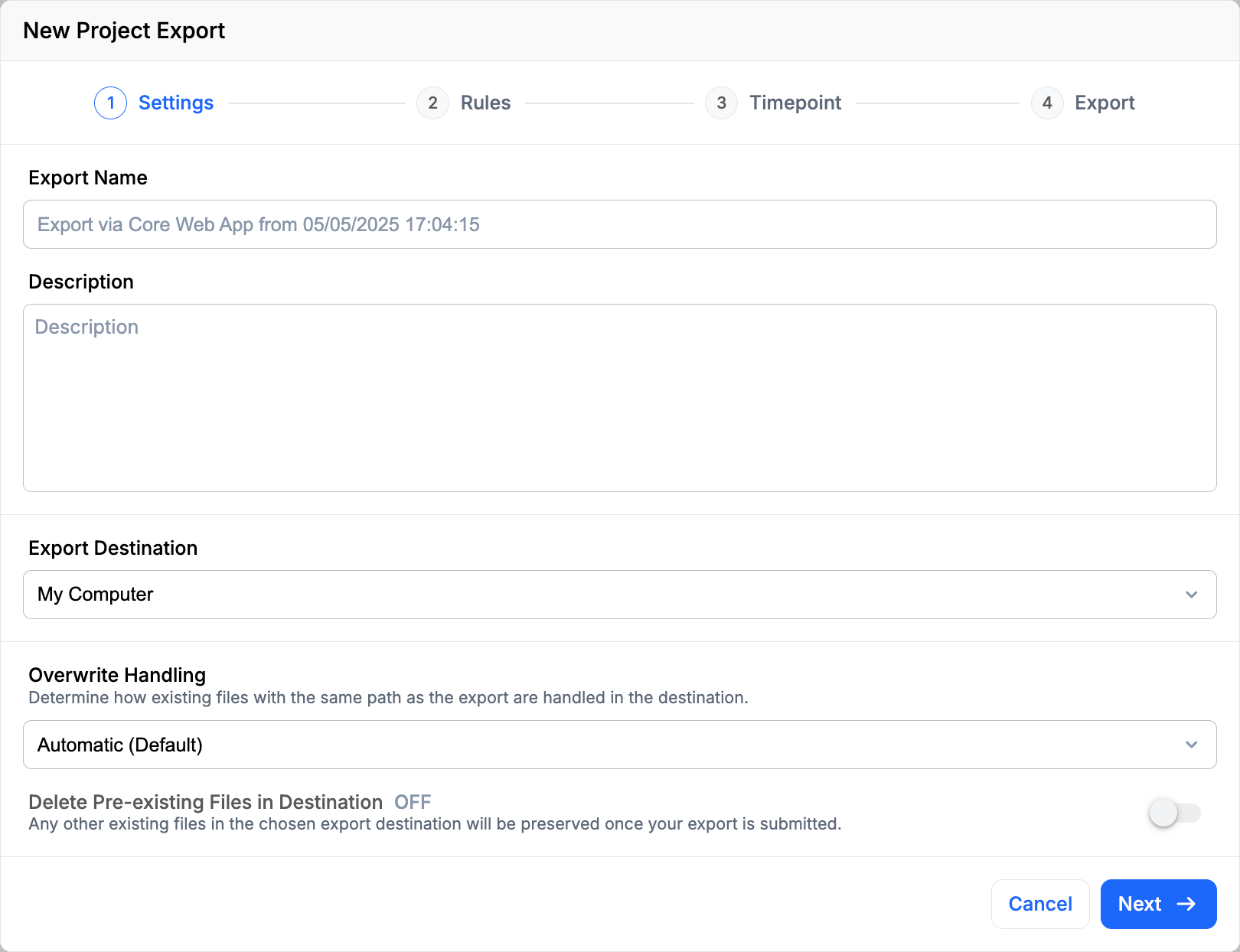
Task: Click the Export Name input field
Action: (x=620, y=224)
